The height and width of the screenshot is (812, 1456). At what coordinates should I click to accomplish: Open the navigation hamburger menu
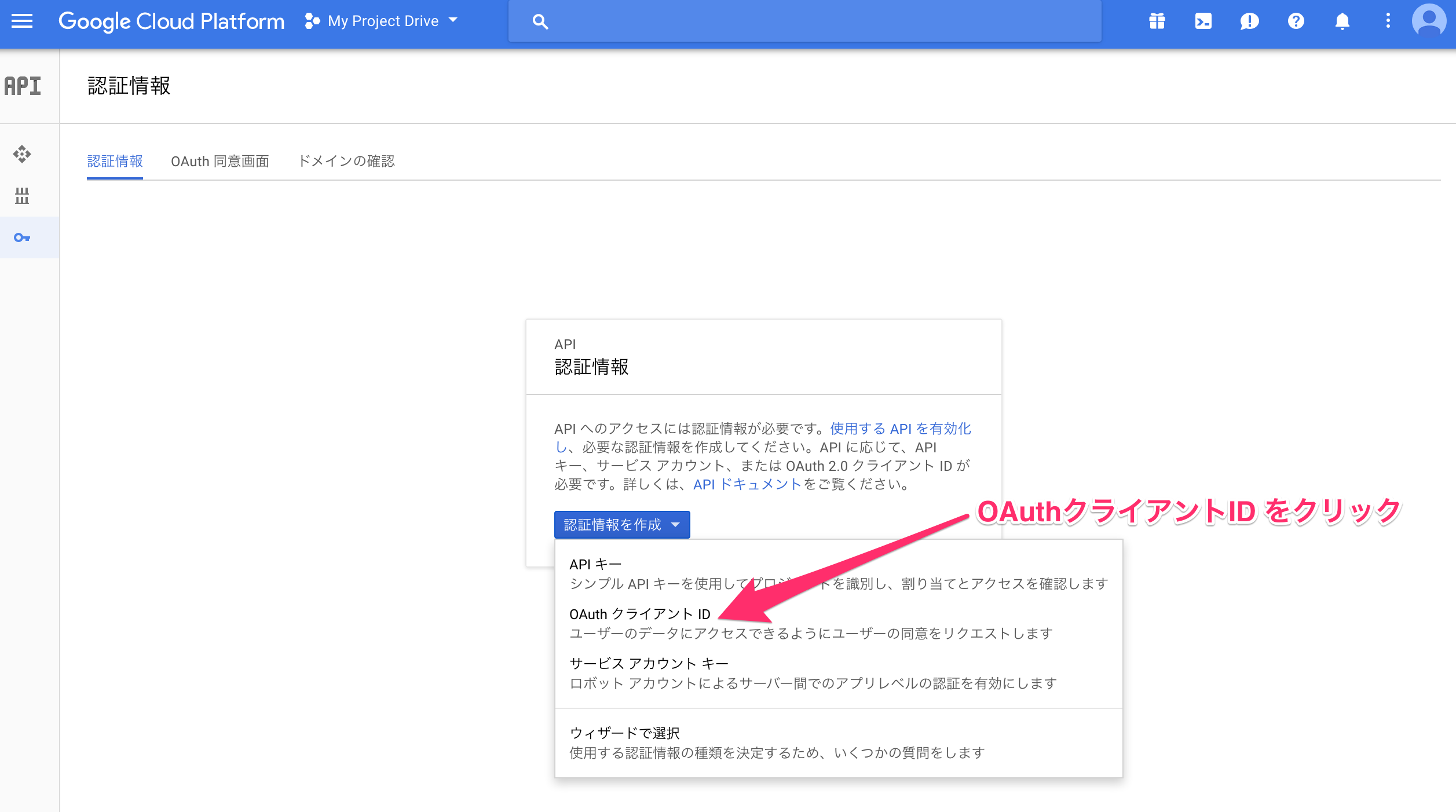pyautogui.click(x=21, y=21)
